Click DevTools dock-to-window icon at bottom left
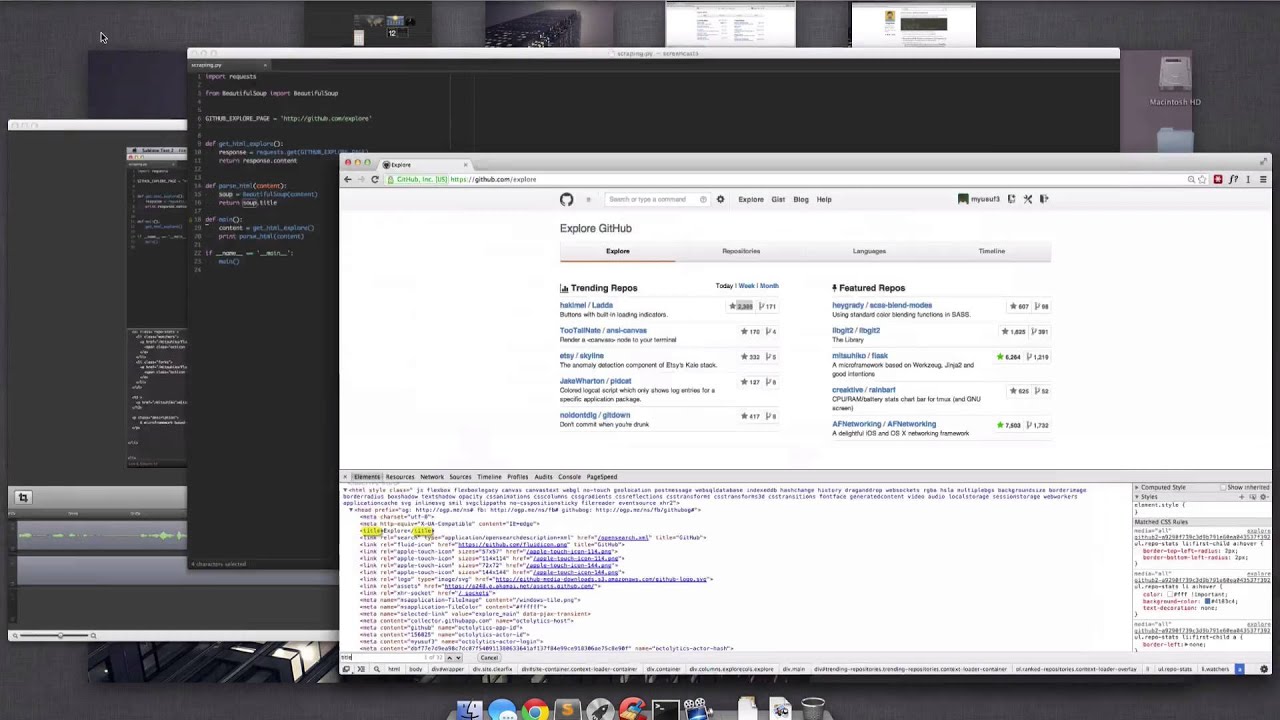1280x720 pixels. (x=346, y=669)
